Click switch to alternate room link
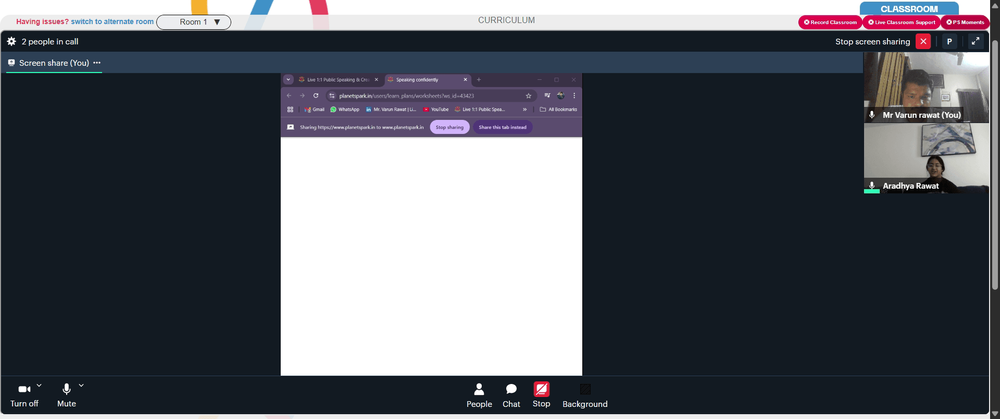This screenshot has width=1000, height=419. click(112, 22)
